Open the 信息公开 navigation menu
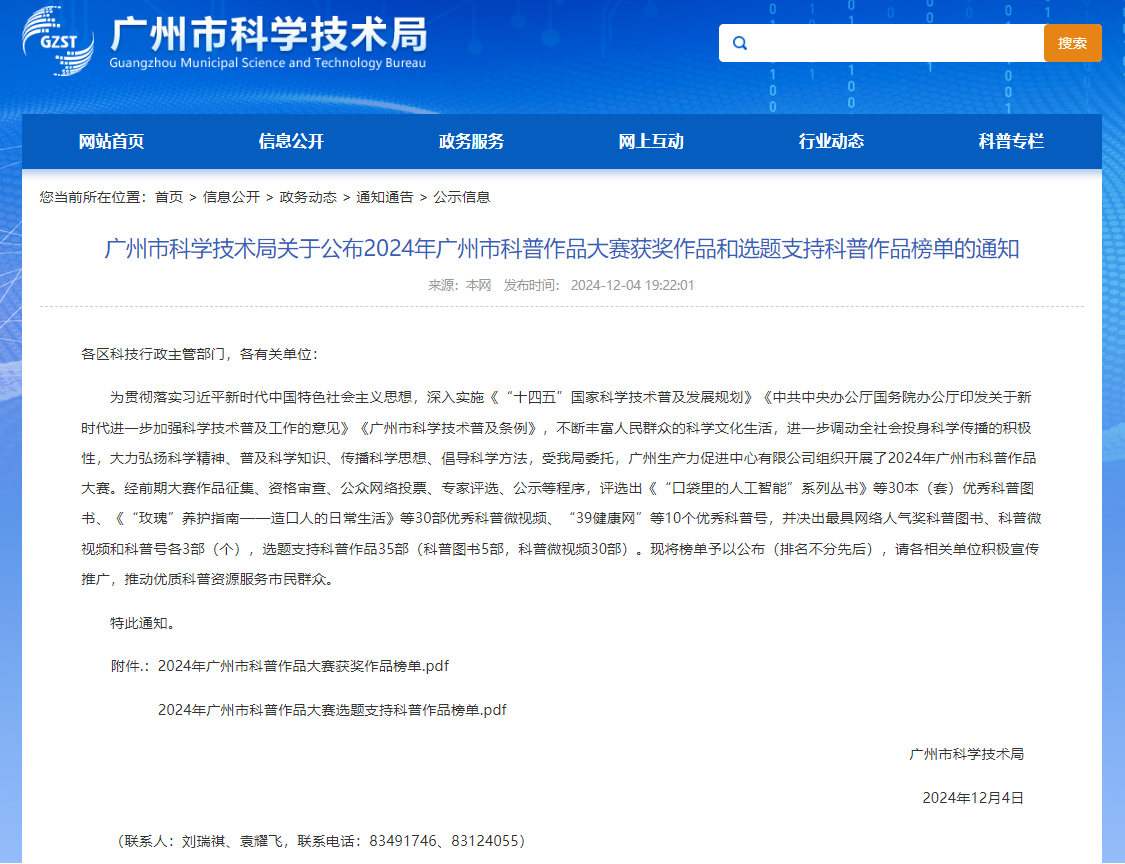 [291, 141]
